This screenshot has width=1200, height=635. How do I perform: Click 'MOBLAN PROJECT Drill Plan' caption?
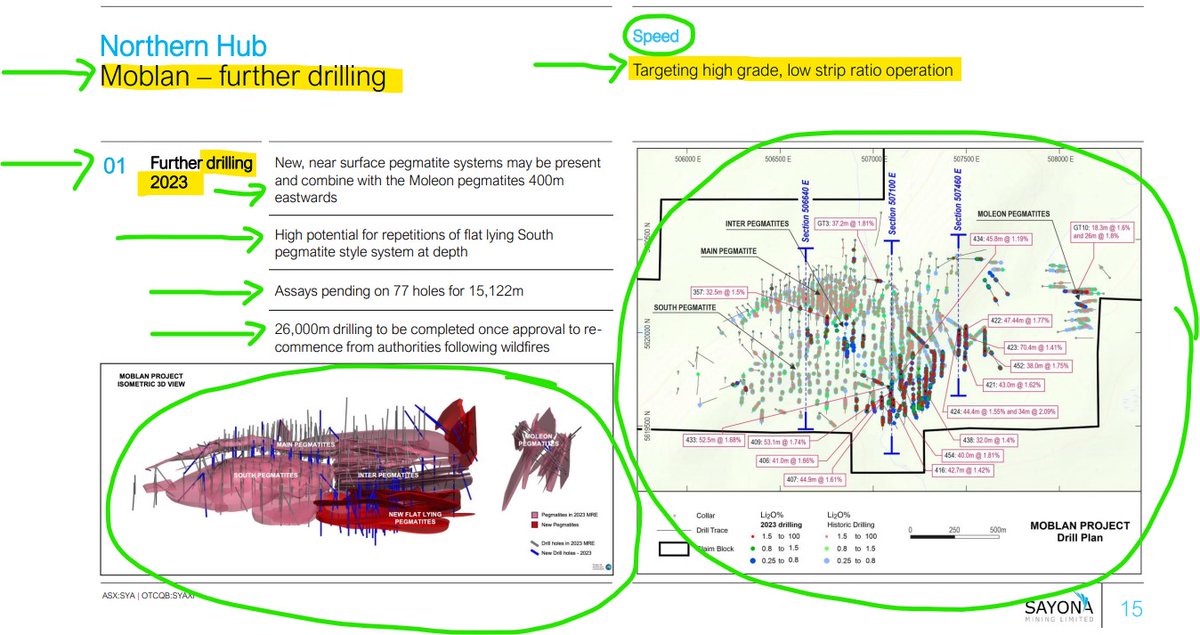(x=1079, y=531)
